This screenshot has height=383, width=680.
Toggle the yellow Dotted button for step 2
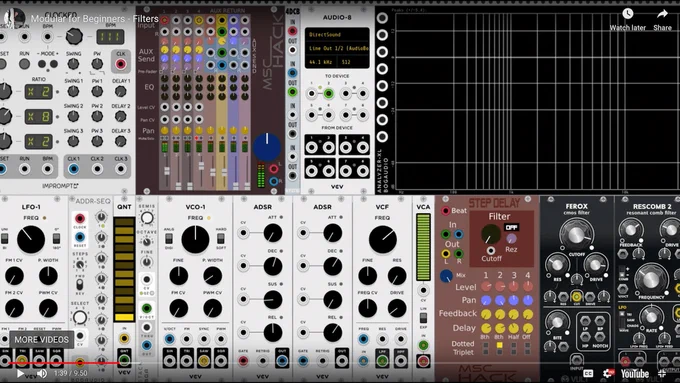click(x=500, y=345)
